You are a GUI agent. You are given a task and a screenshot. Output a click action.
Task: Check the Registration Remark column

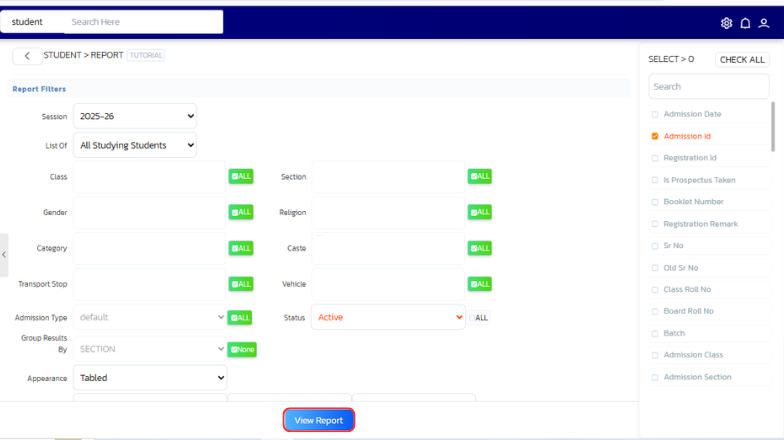tap(654, 224)
